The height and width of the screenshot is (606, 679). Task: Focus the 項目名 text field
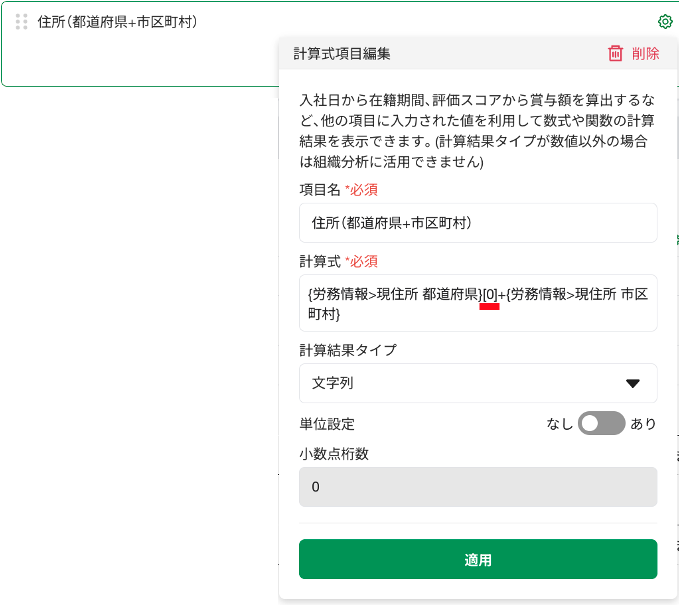coord(477,223)
